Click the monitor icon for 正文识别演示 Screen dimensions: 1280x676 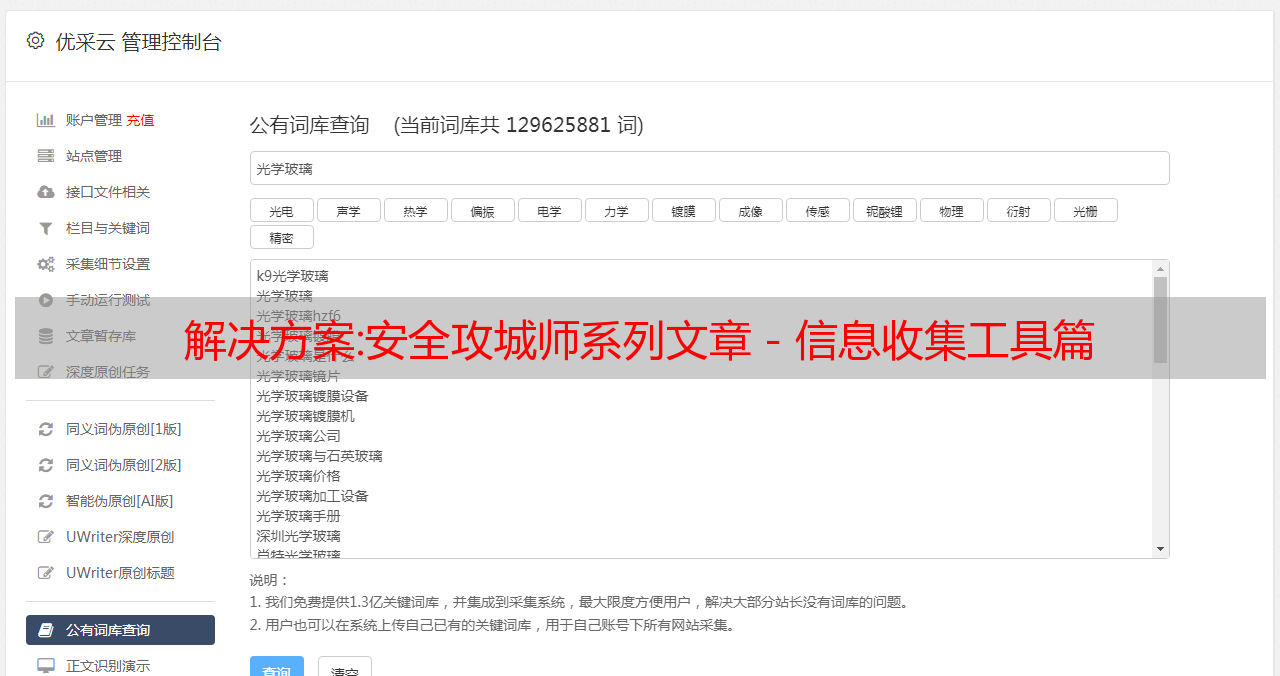coord(46,665)
